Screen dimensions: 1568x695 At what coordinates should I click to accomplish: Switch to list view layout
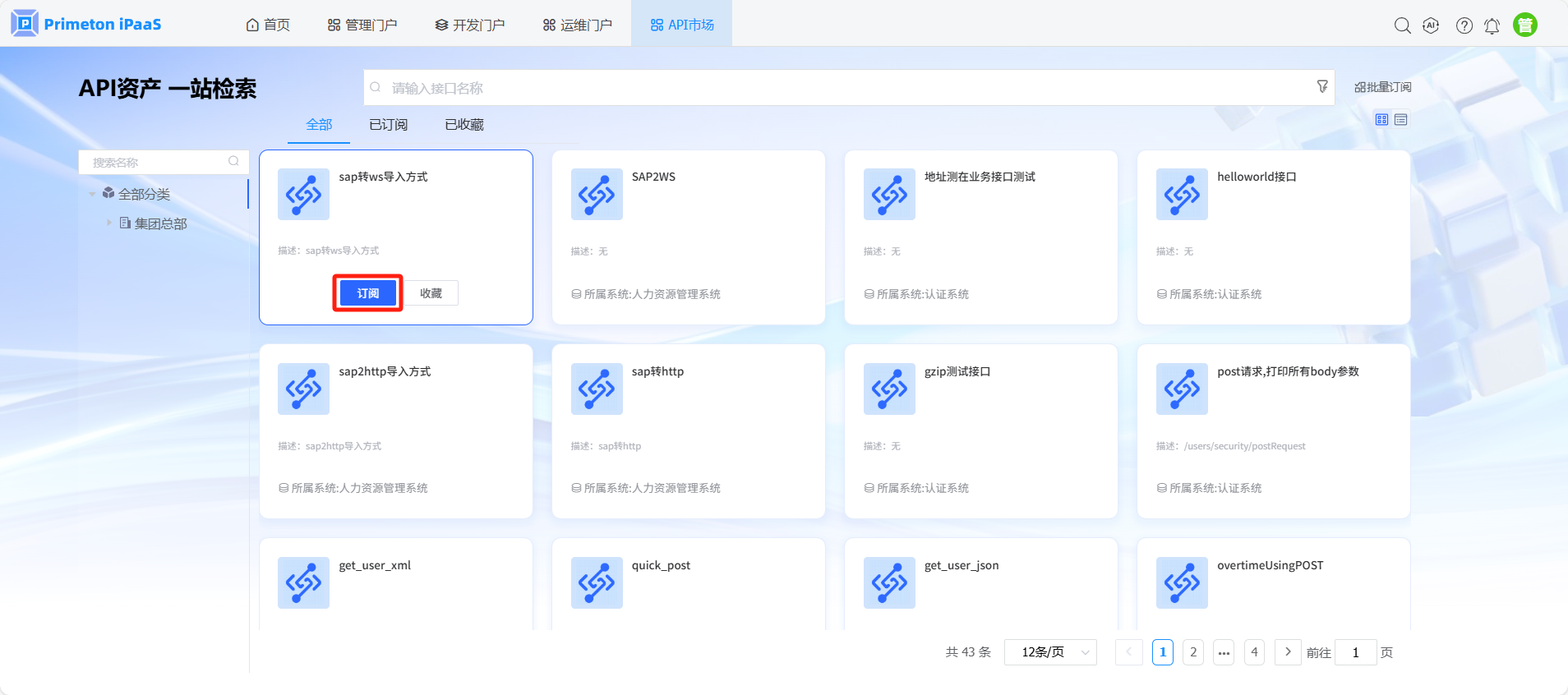coord(1401,120)
